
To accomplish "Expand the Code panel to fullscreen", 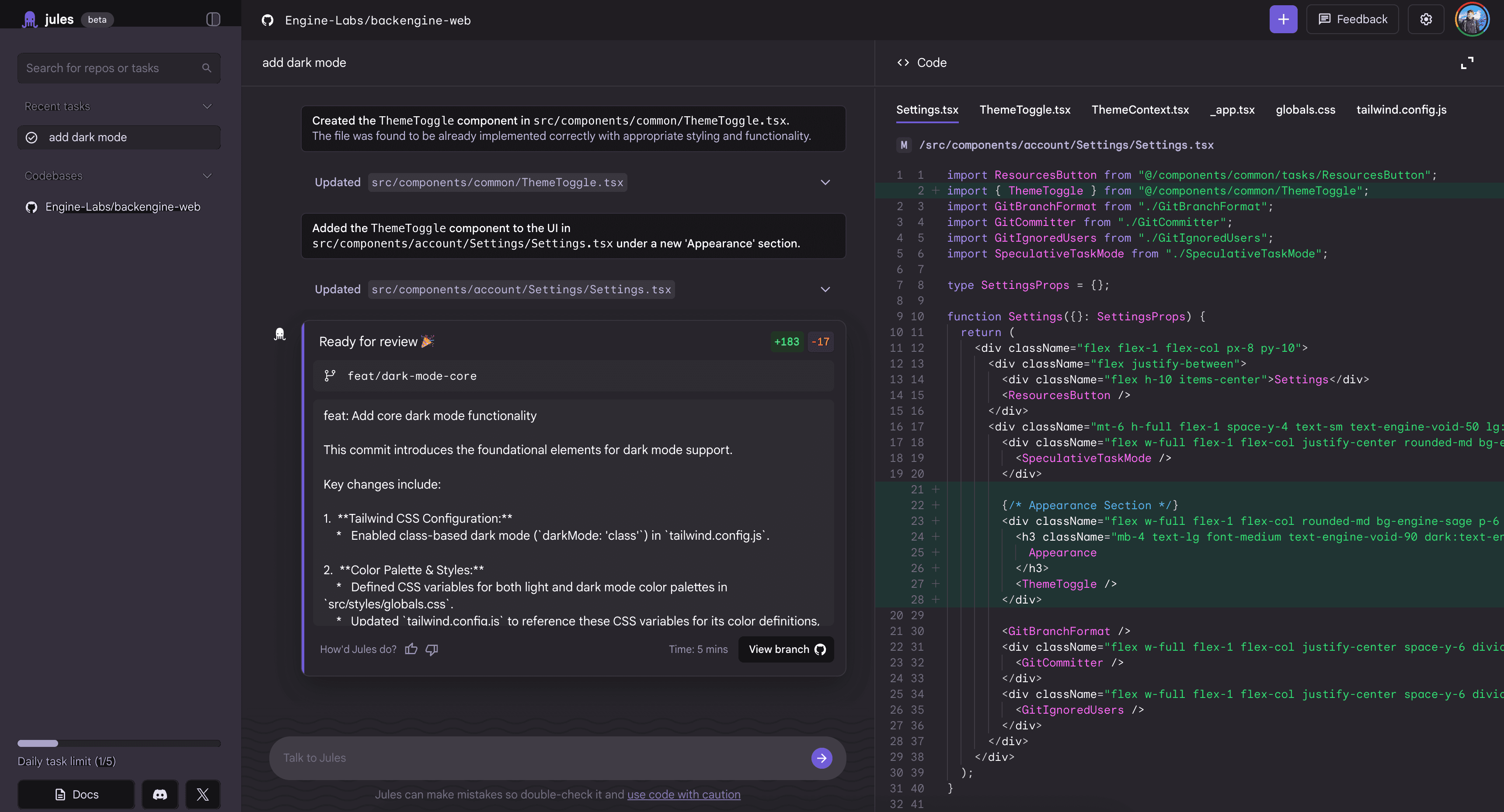I will [x=1467, y=62].
